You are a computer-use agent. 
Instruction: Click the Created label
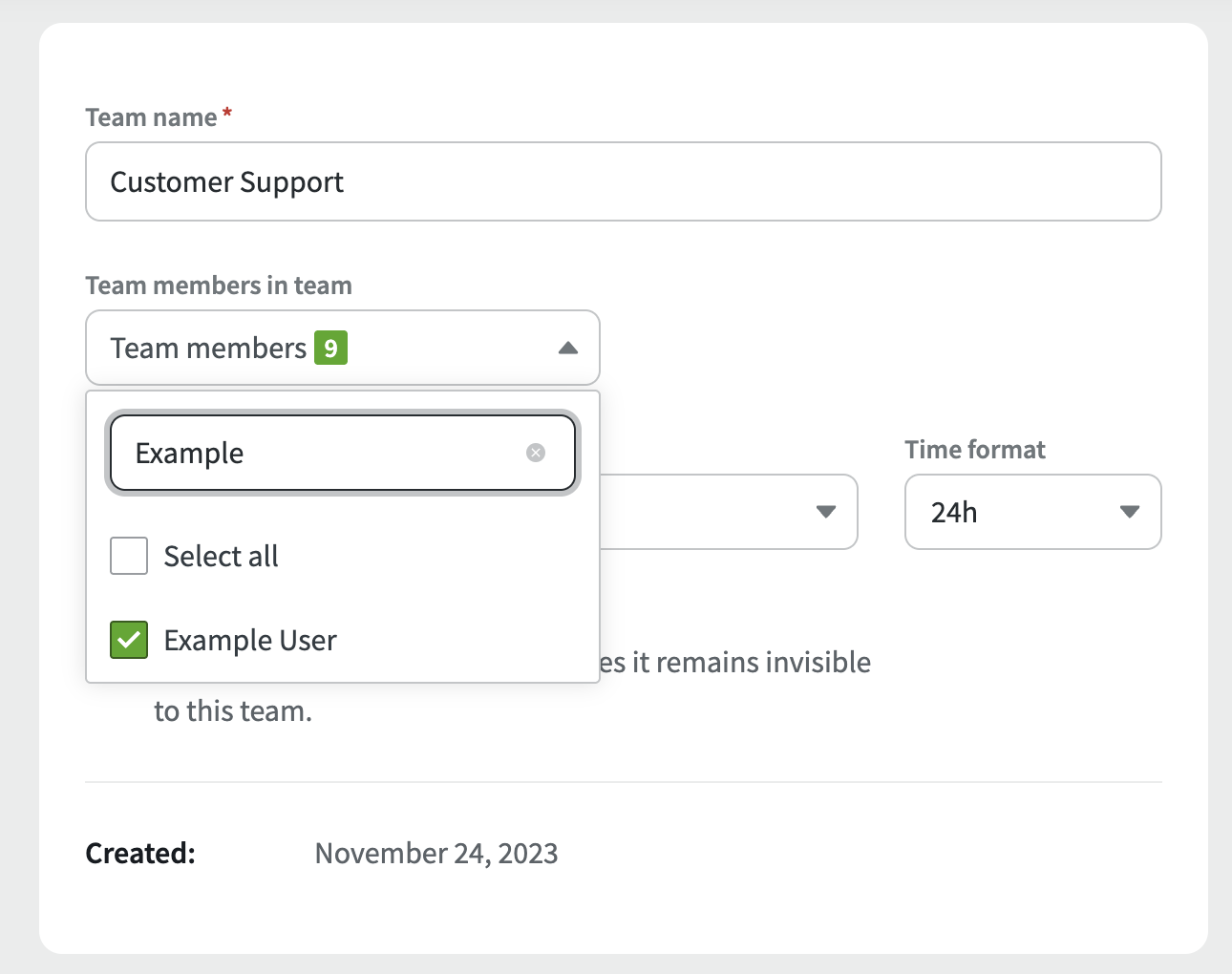pos(140,853)
